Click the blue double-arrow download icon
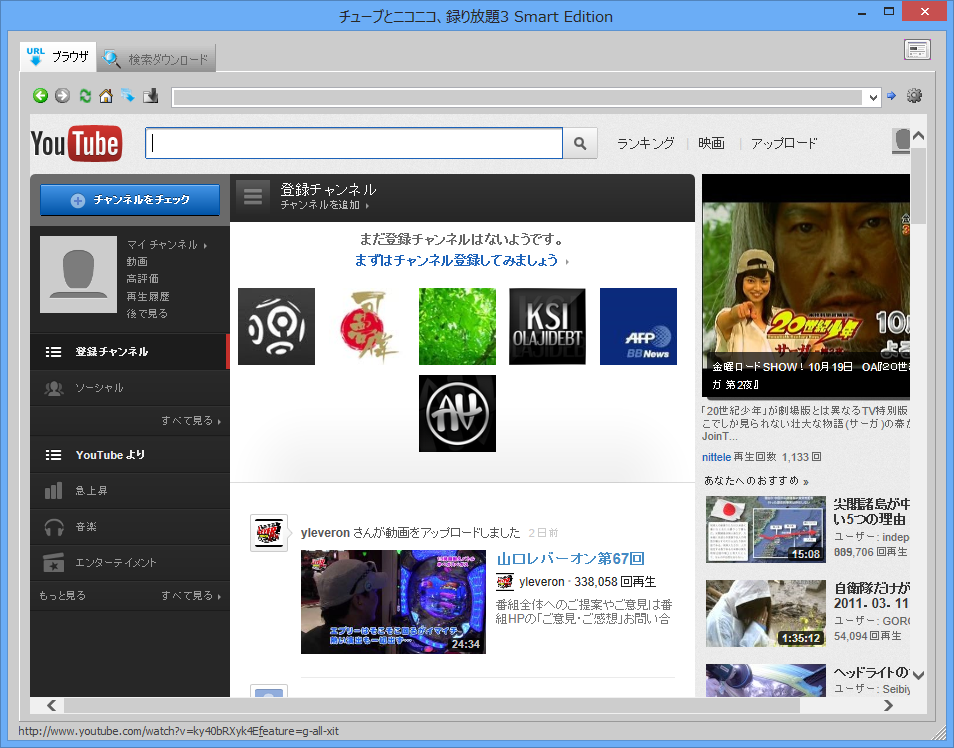 [x=128, y=95]
